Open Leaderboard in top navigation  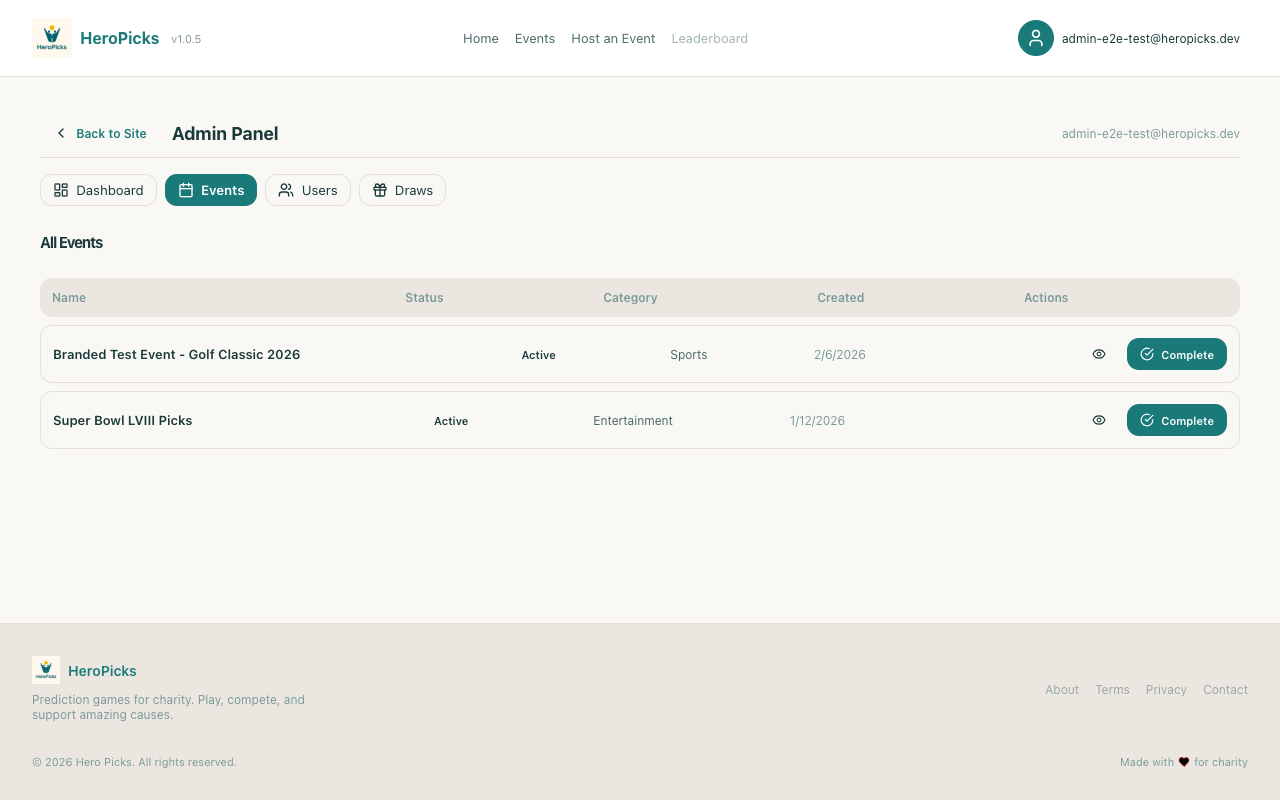pos(709,38)
